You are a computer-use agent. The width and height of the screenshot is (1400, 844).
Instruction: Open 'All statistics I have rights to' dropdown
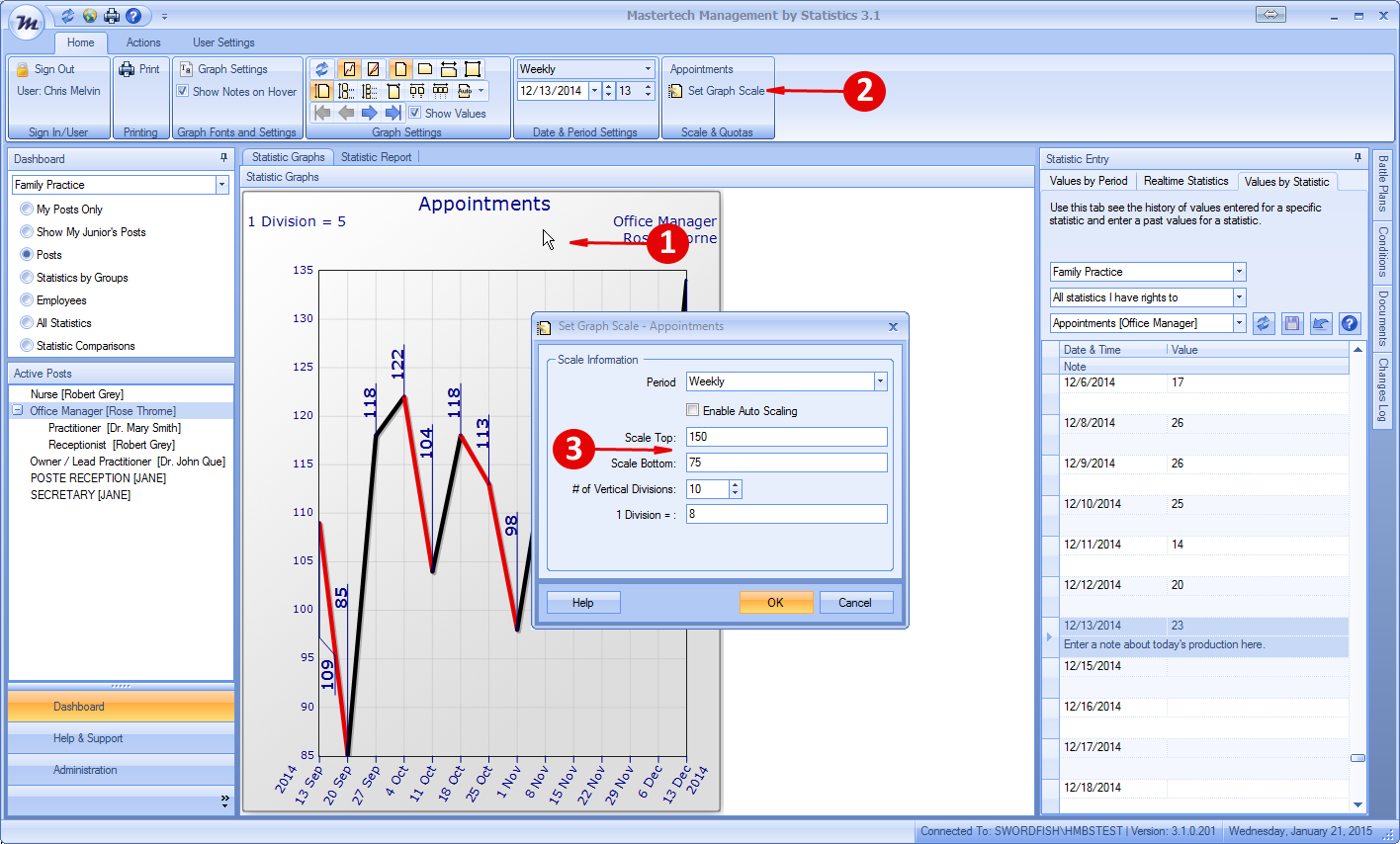click(1239, 297)
